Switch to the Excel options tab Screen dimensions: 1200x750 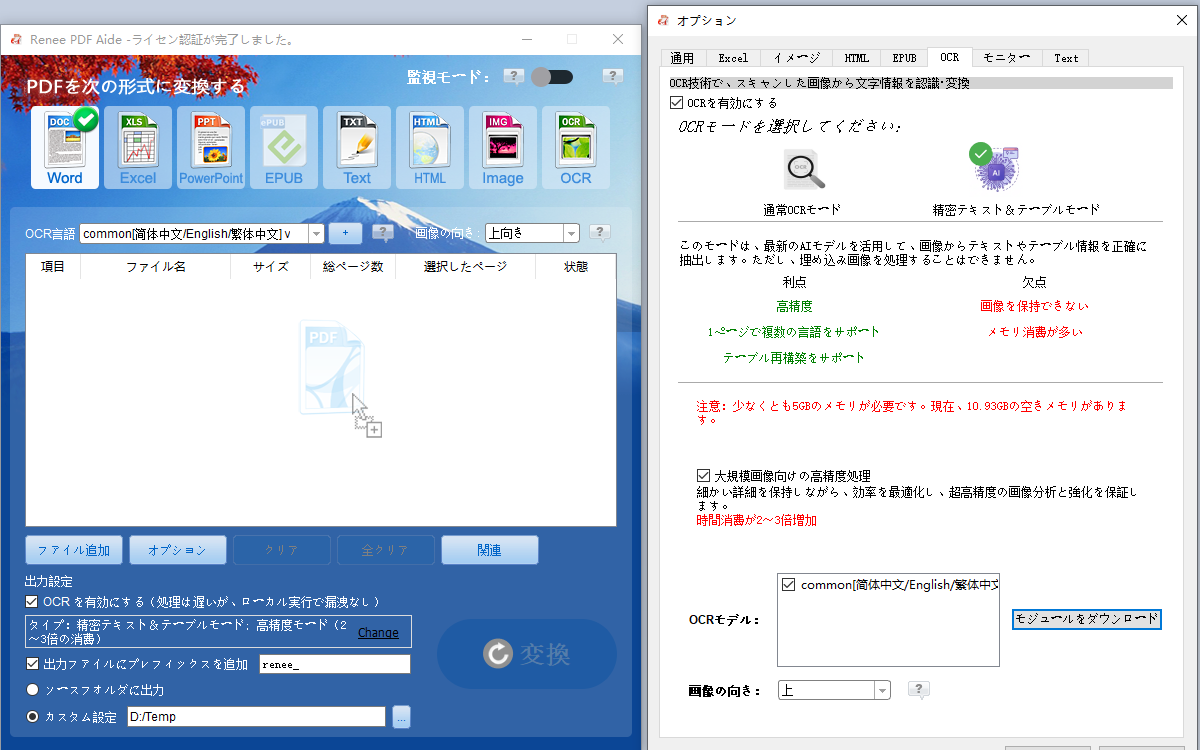pos(733,58)
